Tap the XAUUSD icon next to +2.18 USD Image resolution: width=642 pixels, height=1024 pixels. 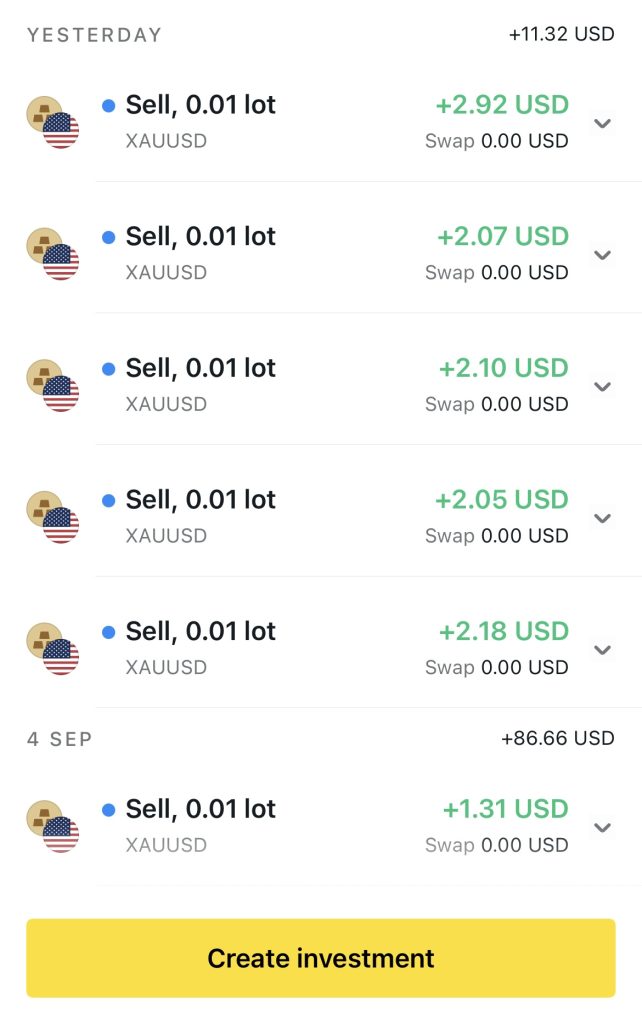tap(52, 649)
